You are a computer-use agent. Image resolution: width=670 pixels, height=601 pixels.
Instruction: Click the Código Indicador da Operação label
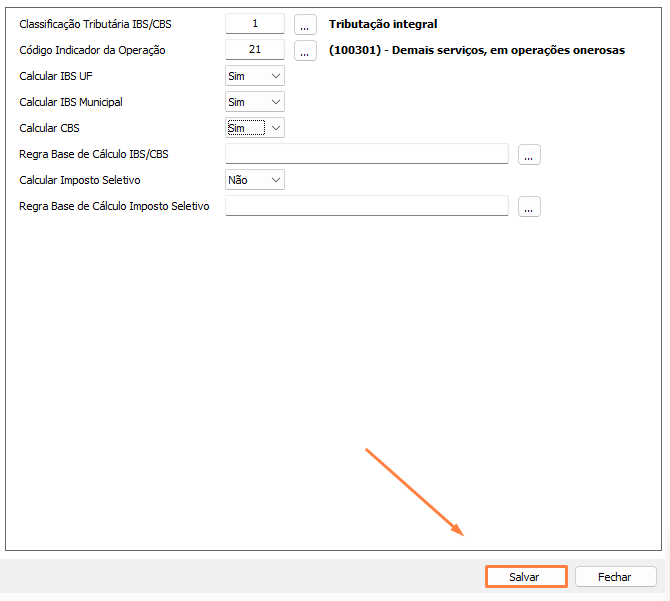pos(92,50)
